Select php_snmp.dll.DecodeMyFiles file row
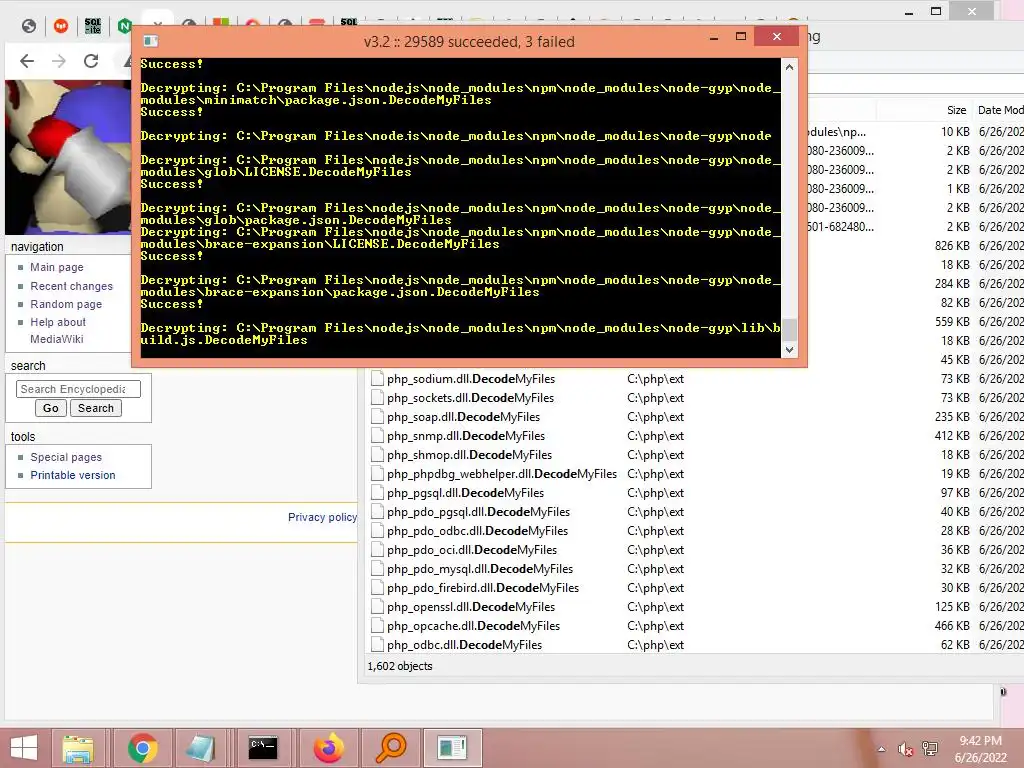1024x768 pixels. tap(694, 436)
